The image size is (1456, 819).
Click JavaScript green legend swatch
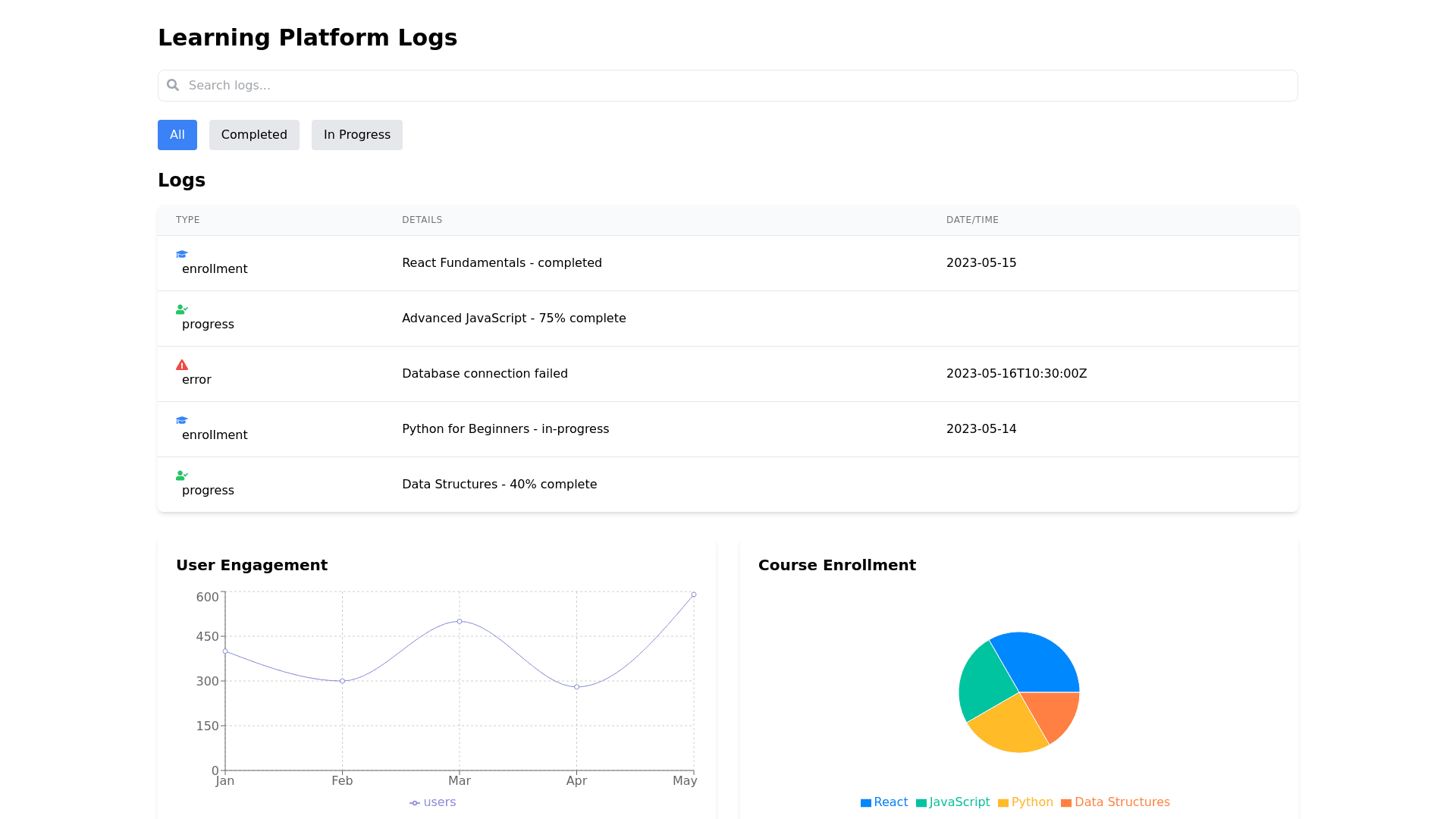point(921,803)
